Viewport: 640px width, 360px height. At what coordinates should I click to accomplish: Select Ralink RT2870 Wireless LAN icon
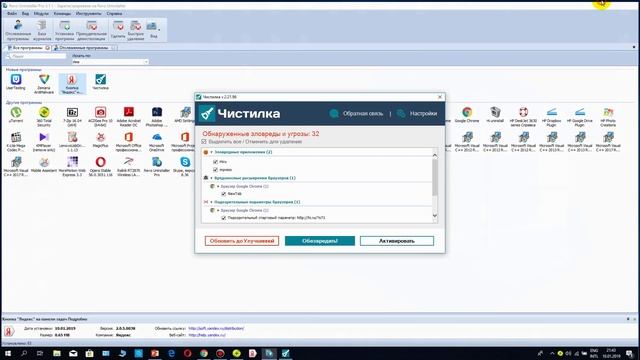pos(129,167)
